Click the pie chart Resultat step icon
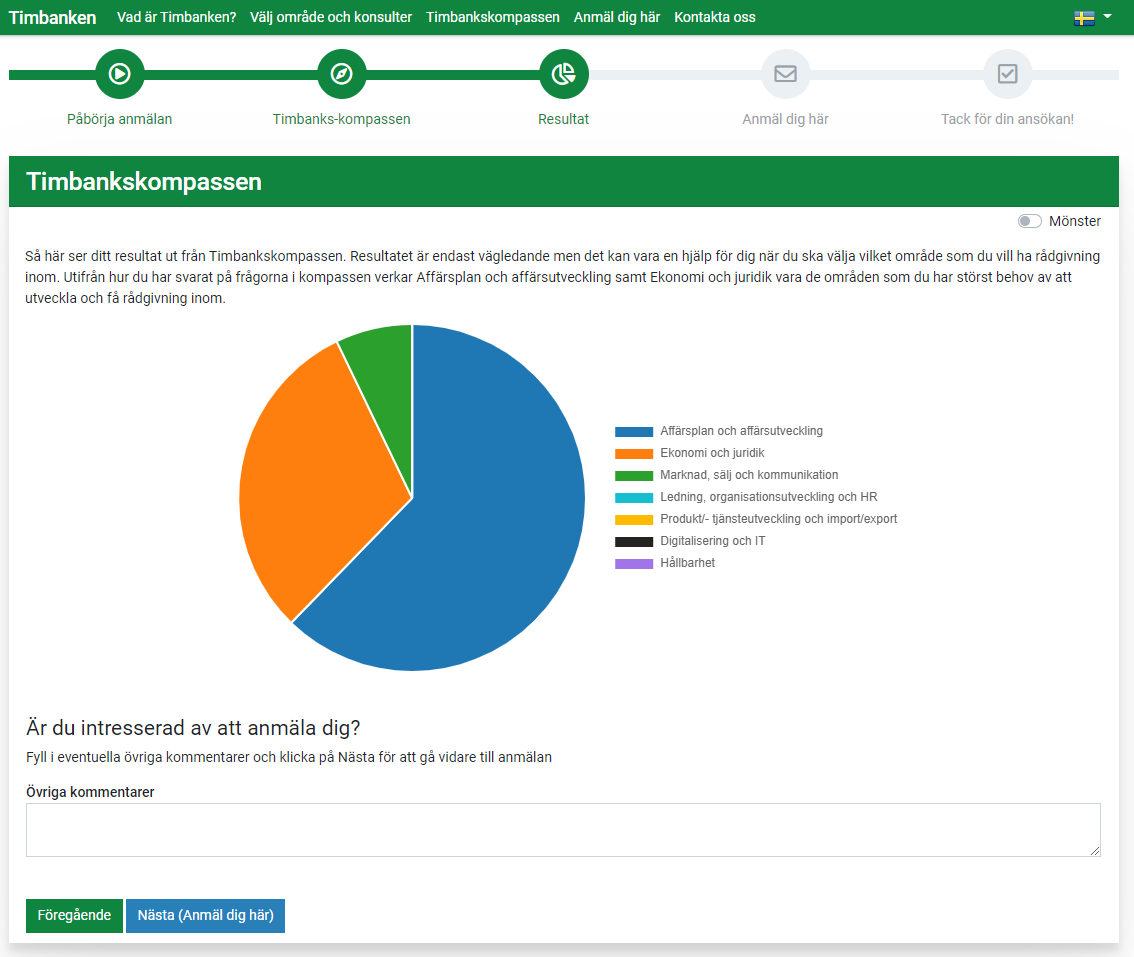 564,74
